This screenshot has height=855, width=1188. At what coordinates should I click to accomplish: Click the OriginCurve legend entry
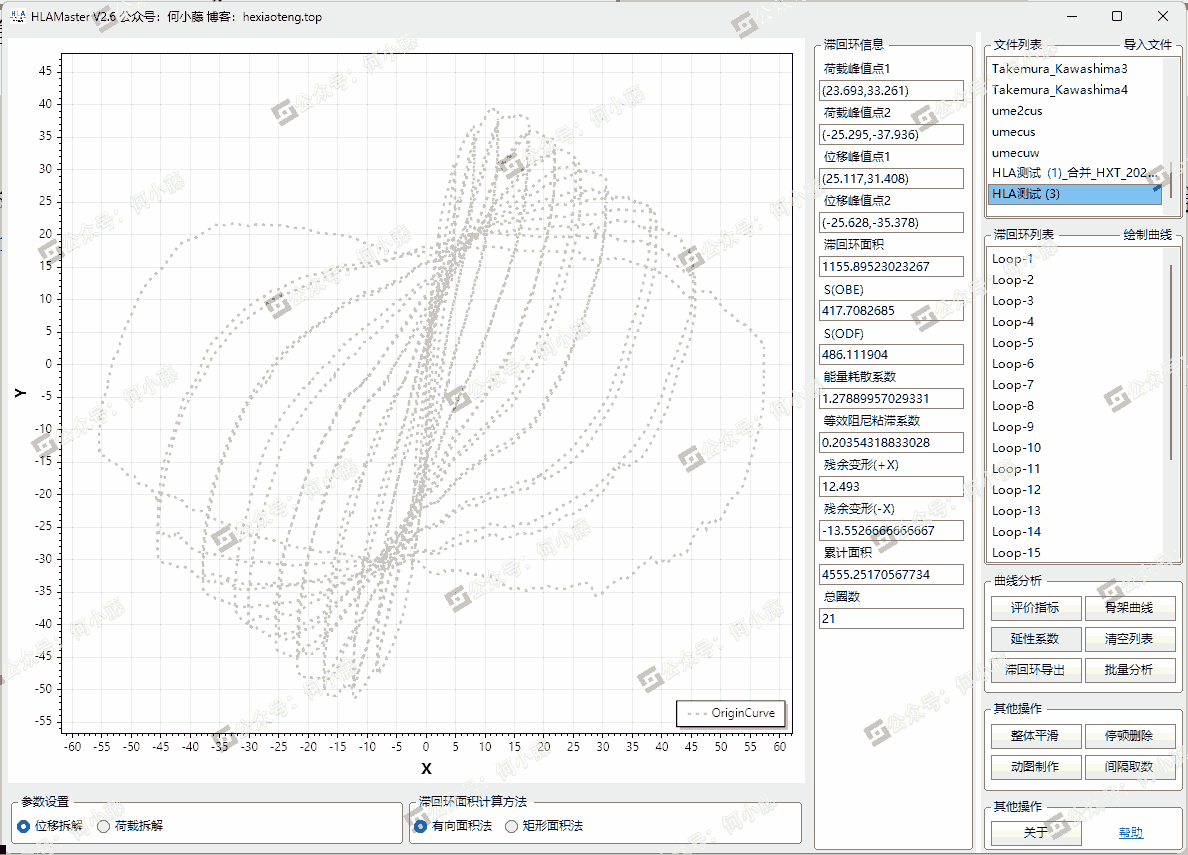(731, 714)
